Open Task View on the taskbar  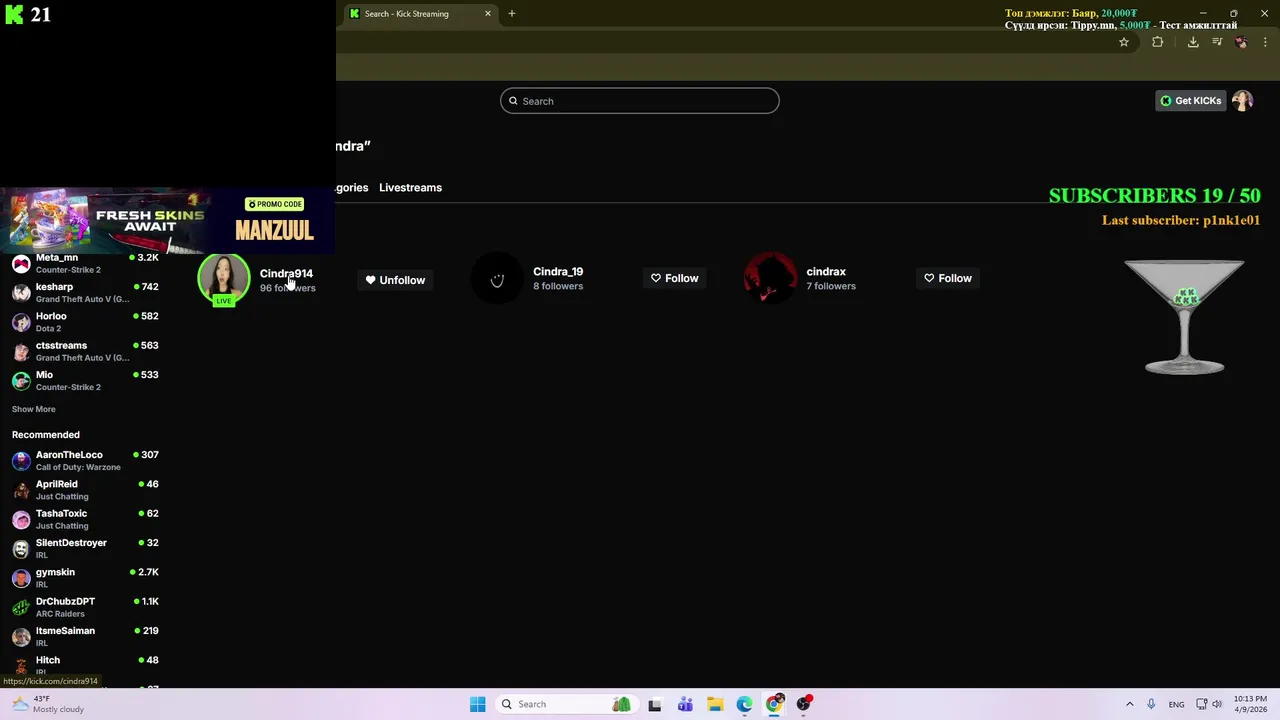point(655,704)
